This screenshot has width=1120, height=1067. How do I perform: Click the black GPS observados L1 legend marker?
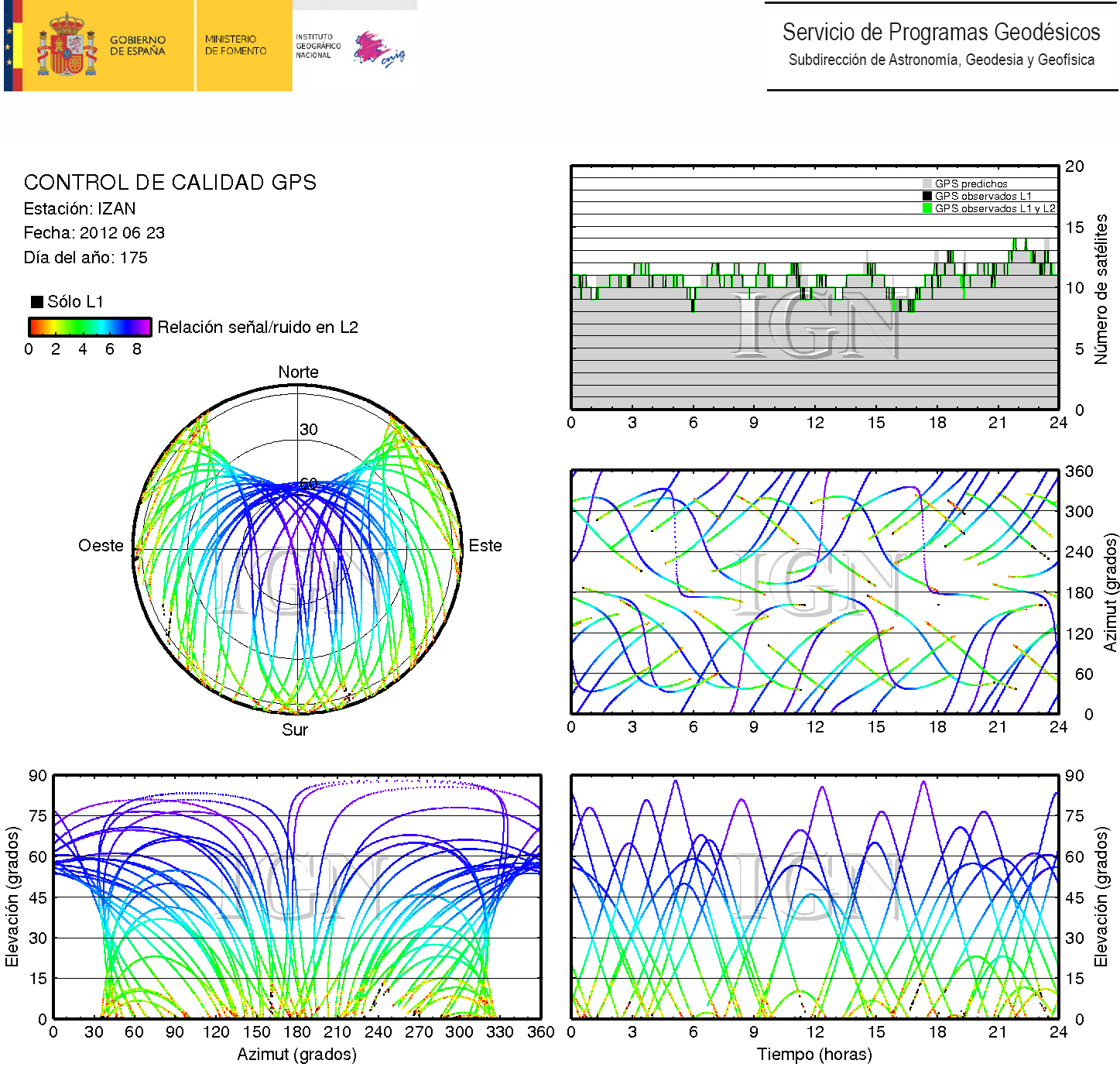tap(926, 196)
